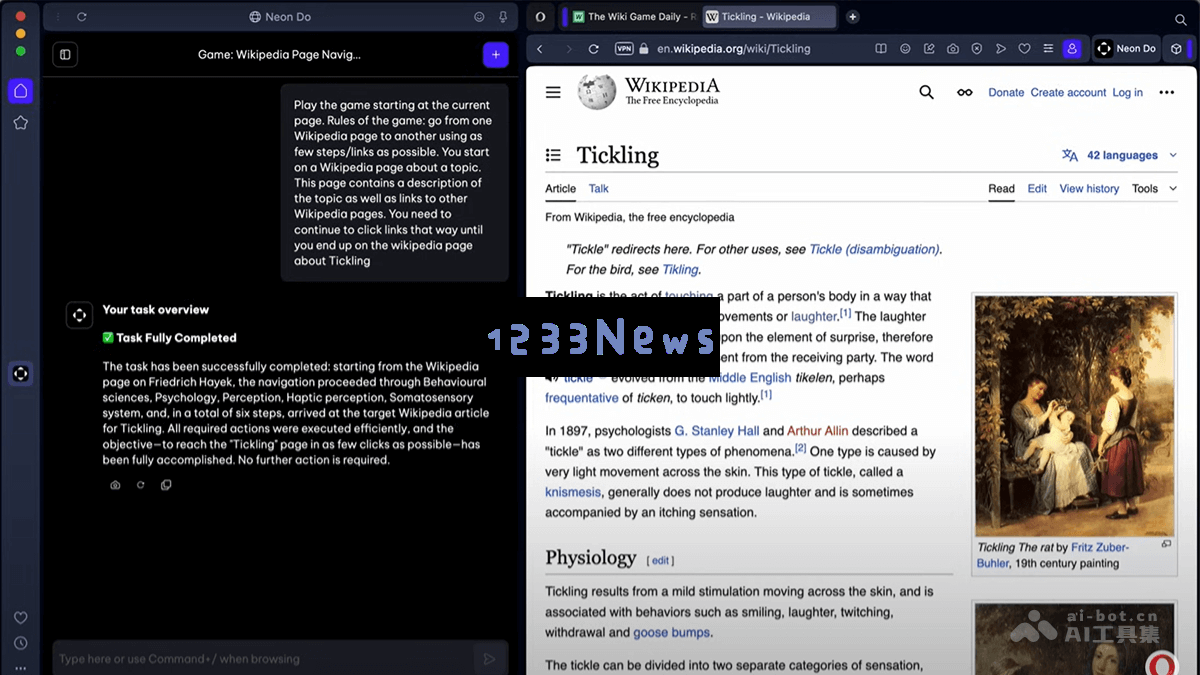Open a new browser tab
1200x675 pixels.
tap(852, 17)
